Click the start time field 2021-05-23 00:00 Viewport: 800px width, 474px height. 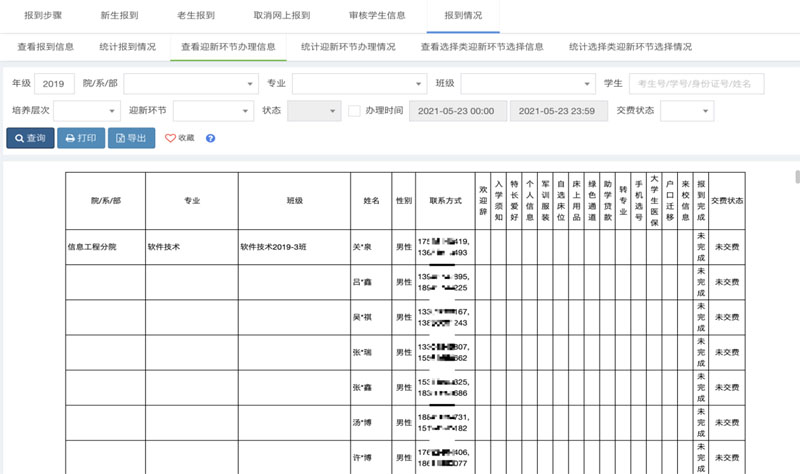(457, 110)
